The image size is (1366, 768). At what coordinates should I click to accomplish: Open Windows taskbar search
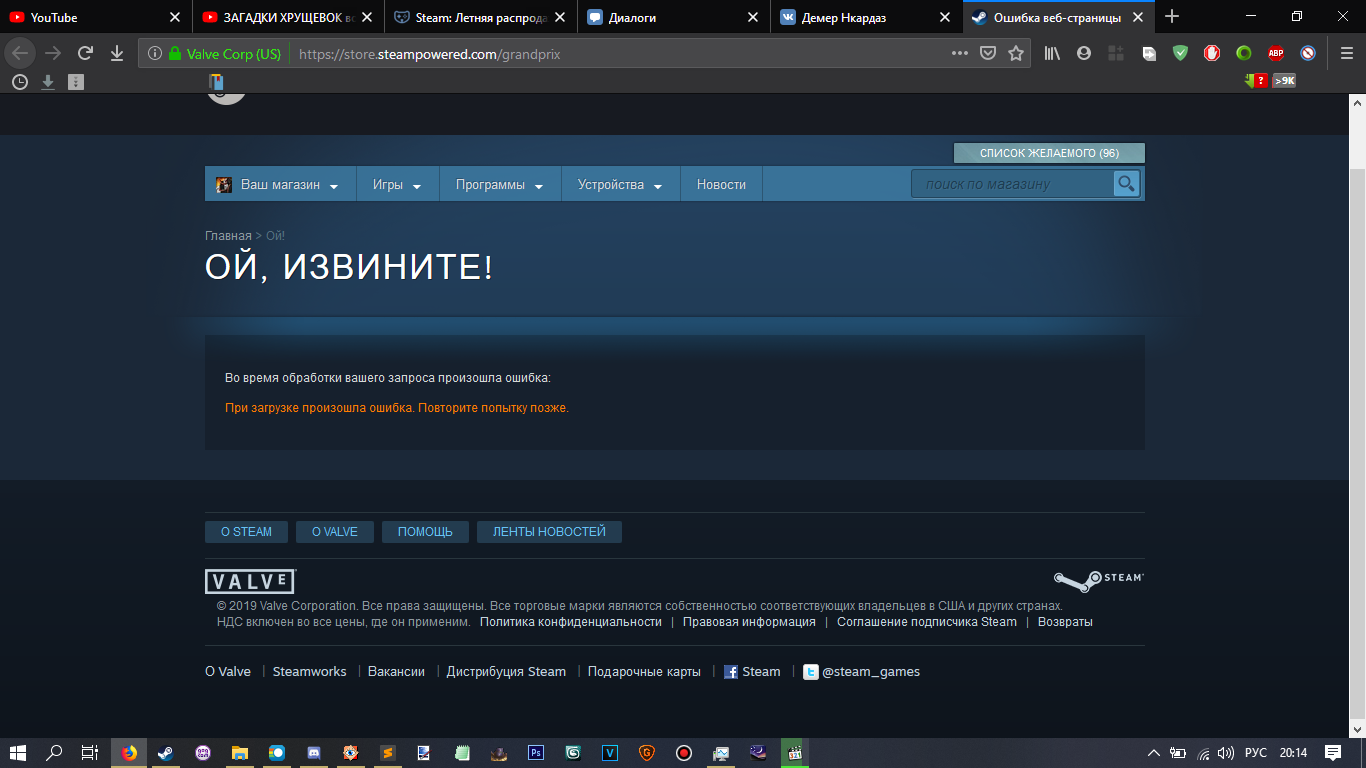(x=55, y=753)
